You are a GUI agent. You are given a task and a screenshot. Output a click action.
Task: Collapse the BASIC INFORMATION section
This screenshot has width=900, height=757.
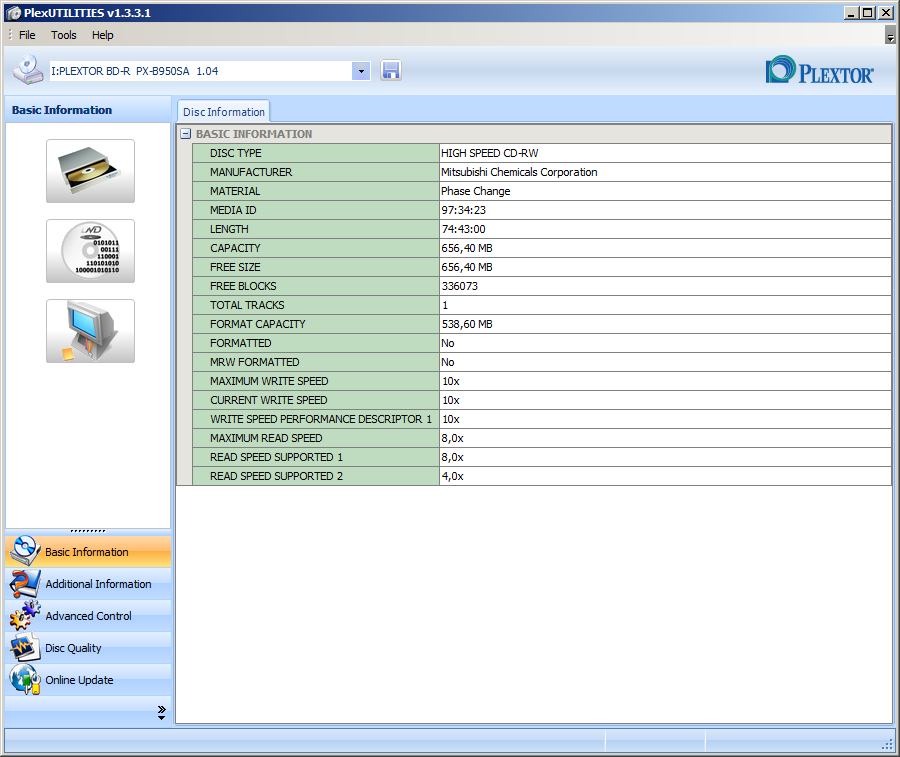185,134
